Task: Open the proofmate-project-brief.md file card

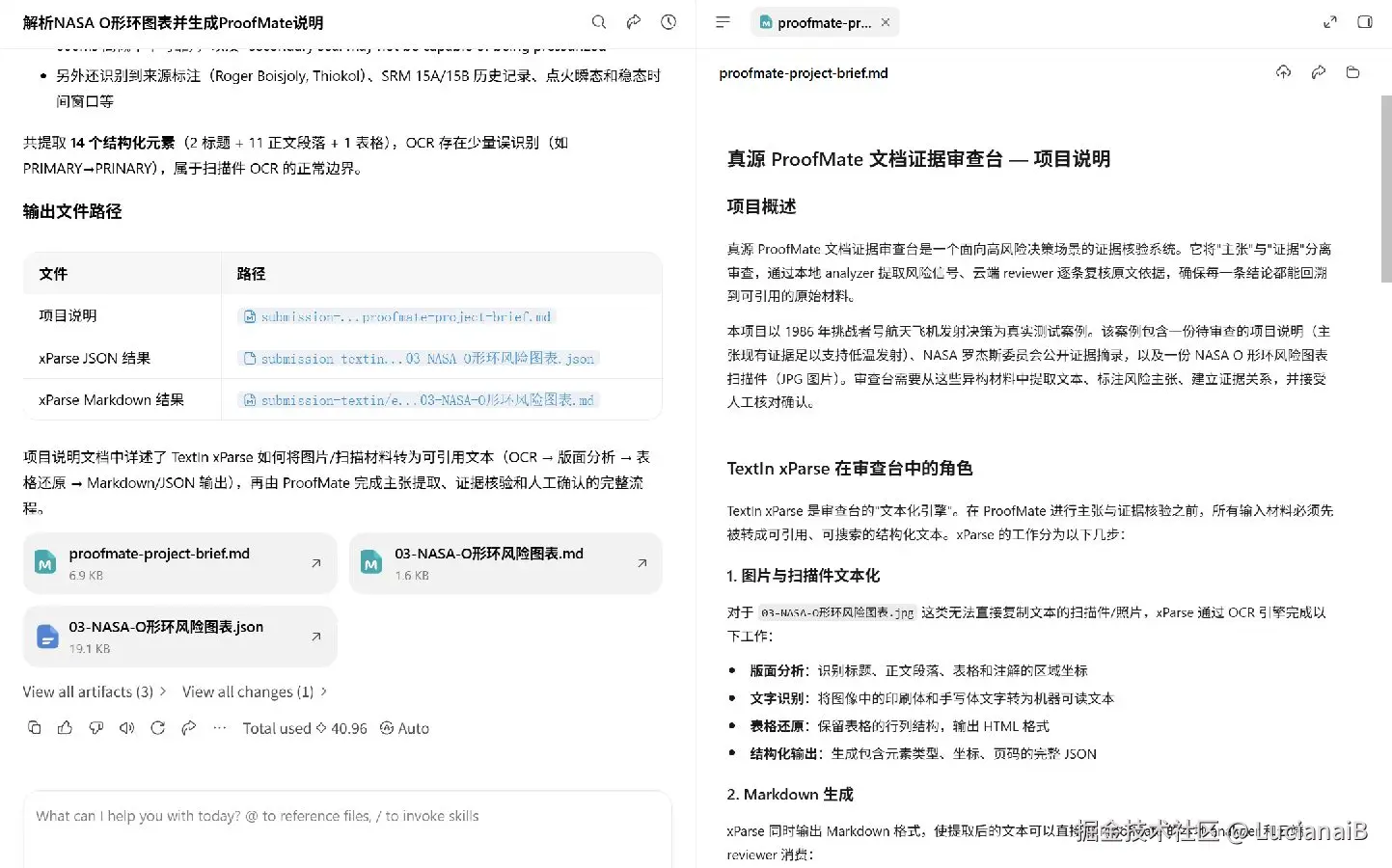Action: (180, 563)
